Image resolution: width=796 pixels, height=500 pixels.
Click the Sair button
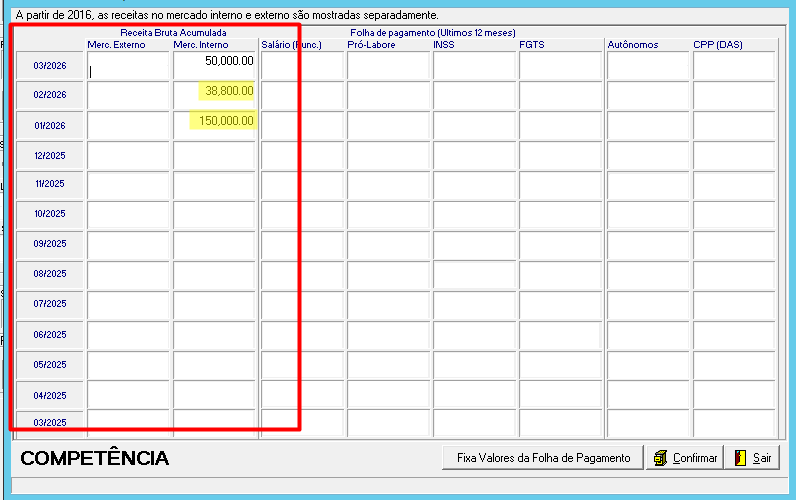(x=752, y=458)
